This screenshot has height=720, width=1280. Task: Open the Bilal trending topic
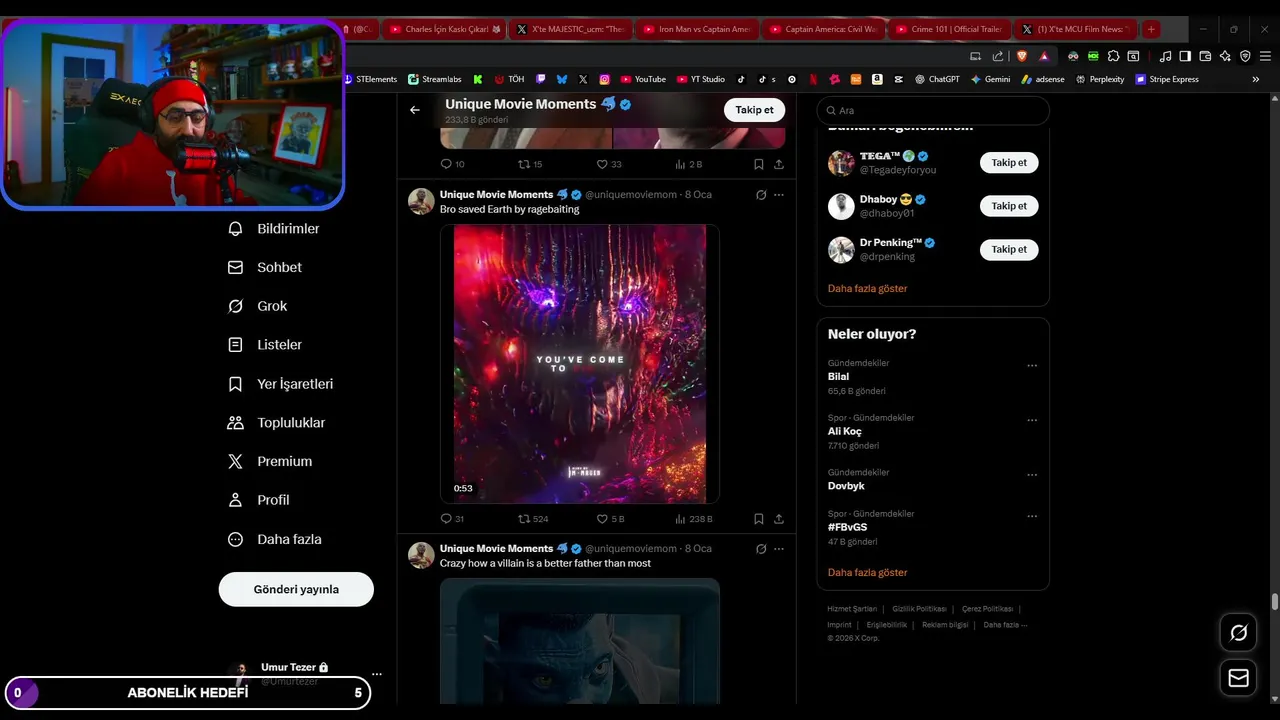(x=838, y=377)
